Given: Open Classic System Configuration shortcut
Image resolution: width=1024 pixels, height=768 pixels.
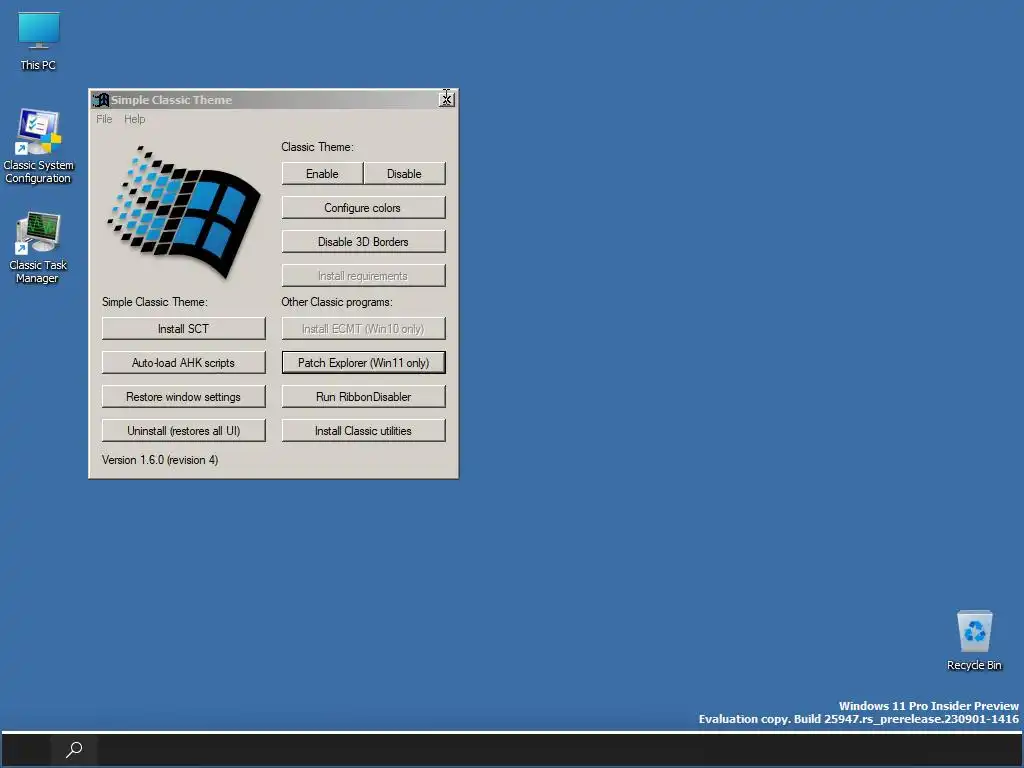Looking at the screenshot, I should click(39, 146).
